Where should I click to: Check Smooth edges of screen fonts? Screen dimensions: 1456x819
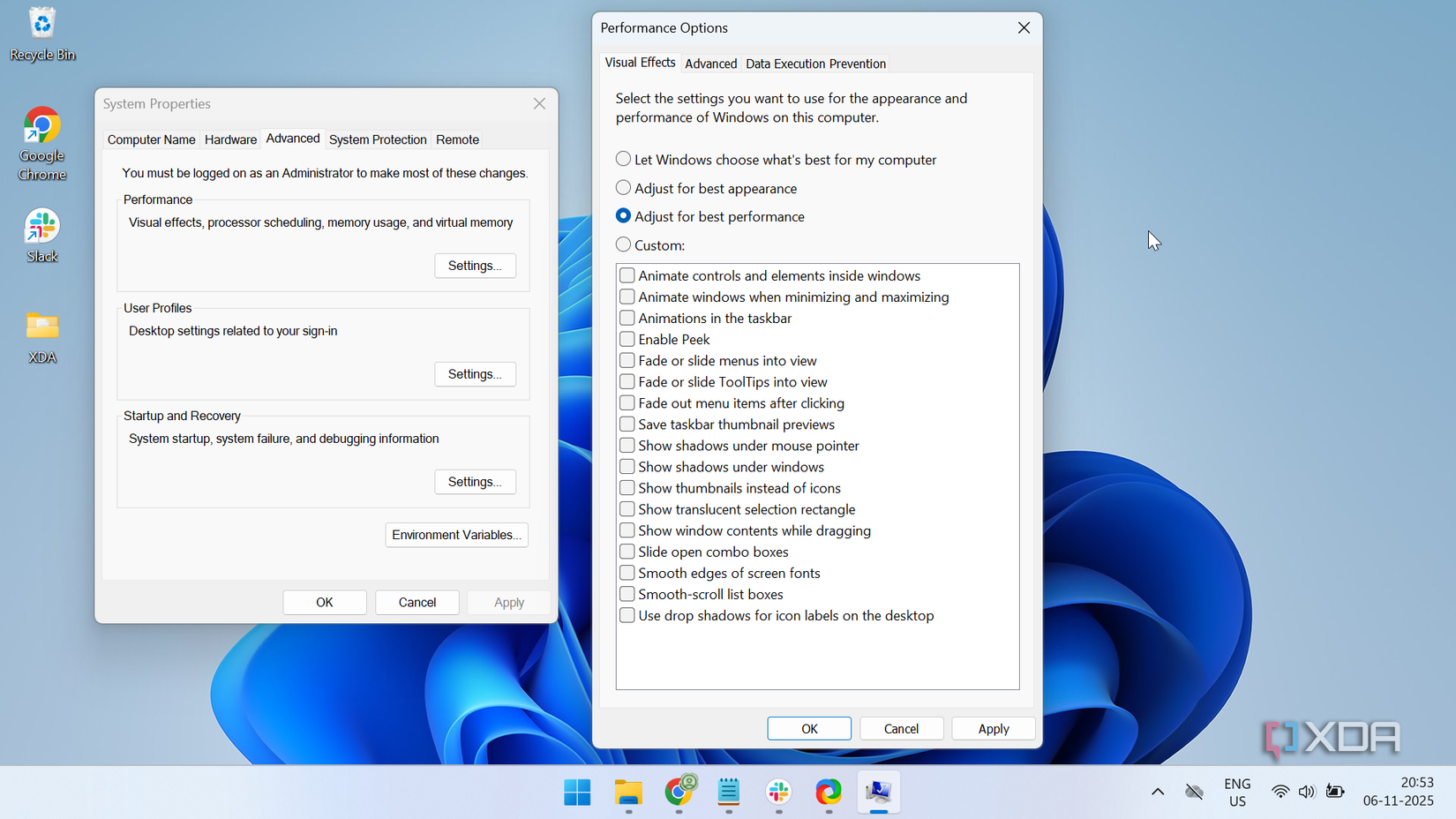pos(627,573)
